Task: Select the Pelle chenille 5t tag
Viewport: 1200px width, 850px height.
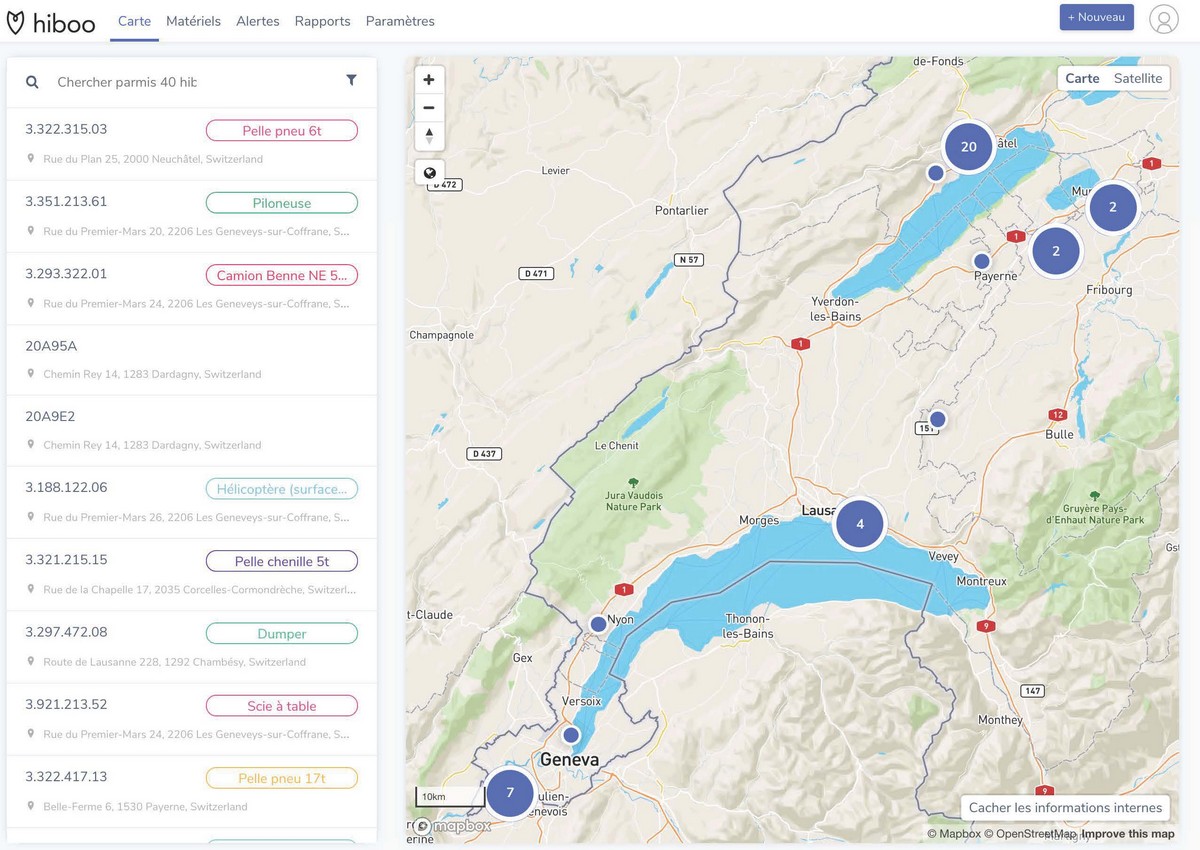Action: click(x=281, y=561)
